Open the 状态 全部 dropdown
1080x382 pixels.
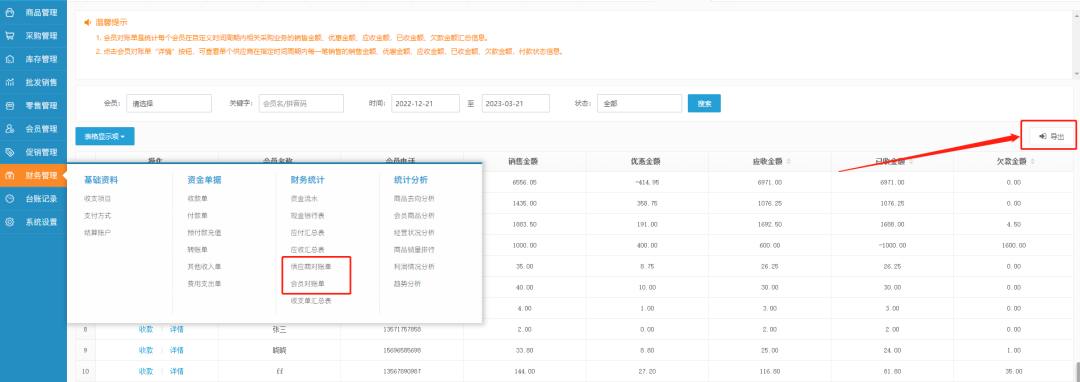[639, 103]
